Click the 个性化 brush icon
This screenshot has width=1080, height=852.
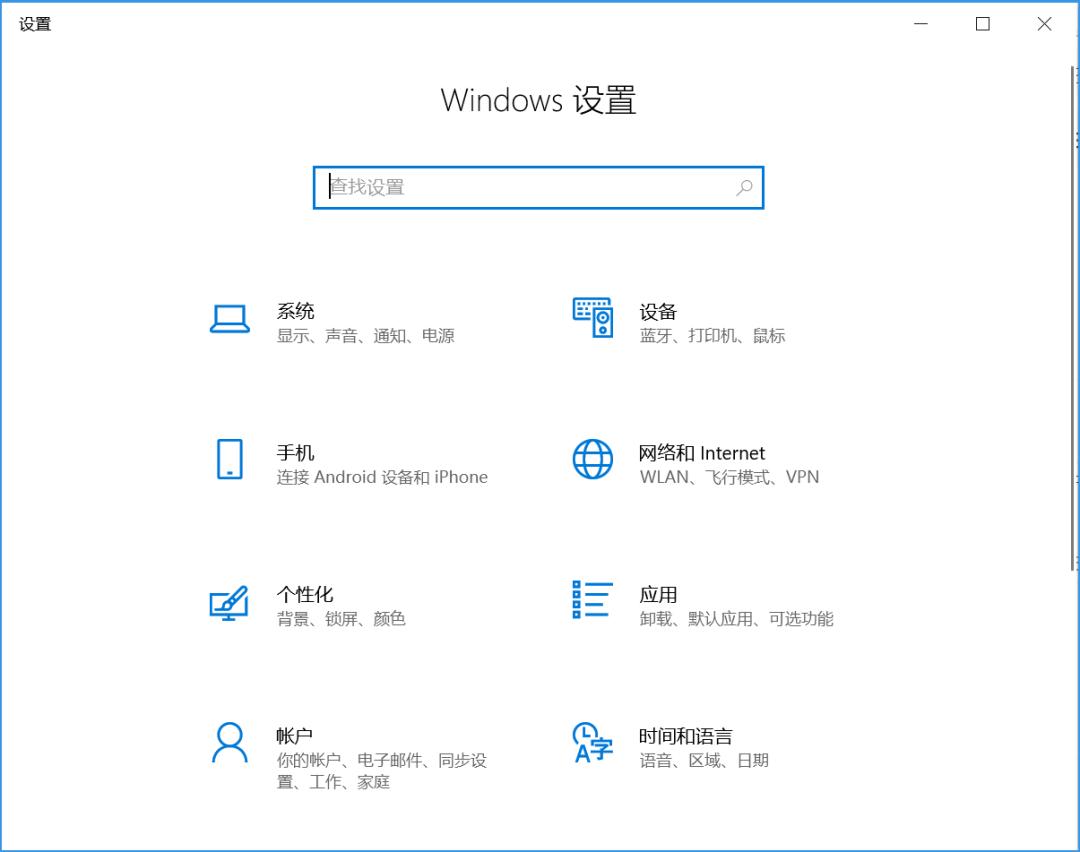click(229, 602)
